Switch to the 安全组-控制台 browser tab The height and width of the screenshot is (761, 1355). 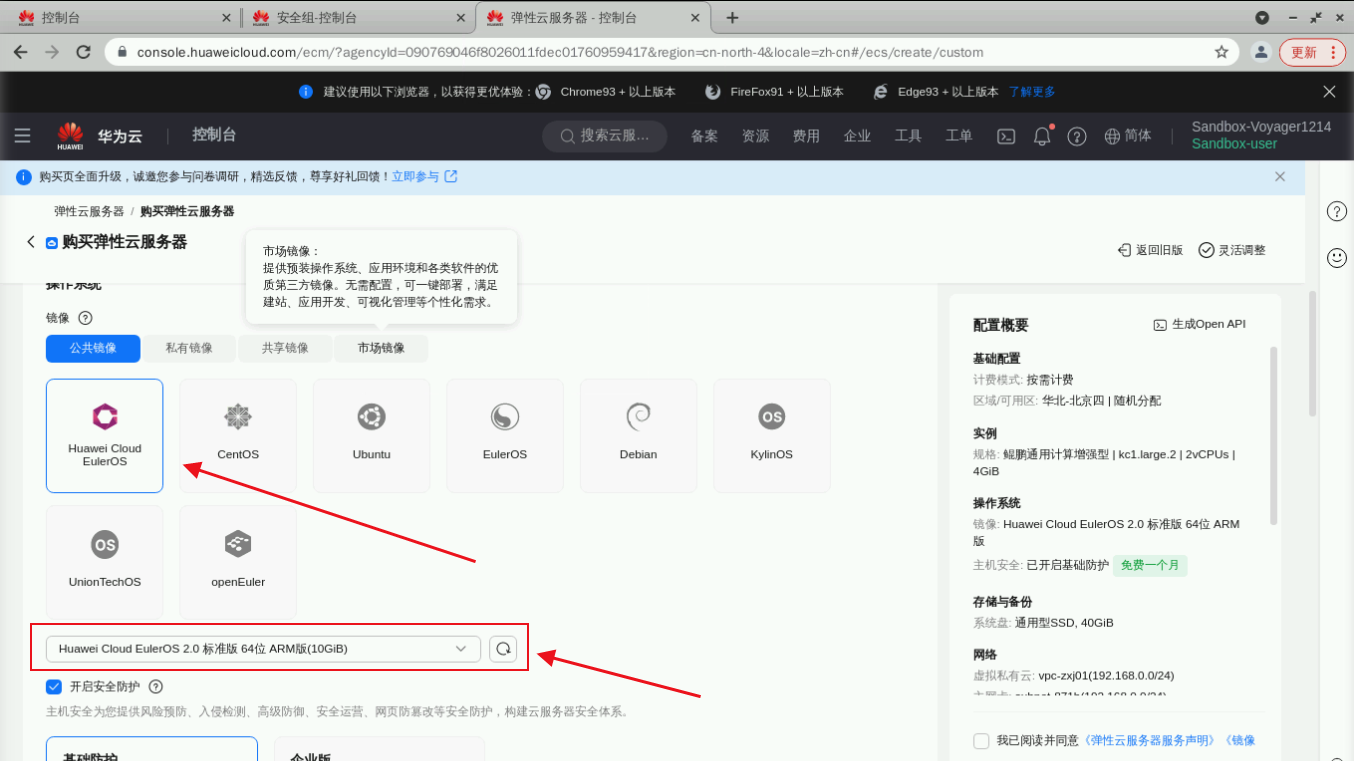click(x=356, y=18)
